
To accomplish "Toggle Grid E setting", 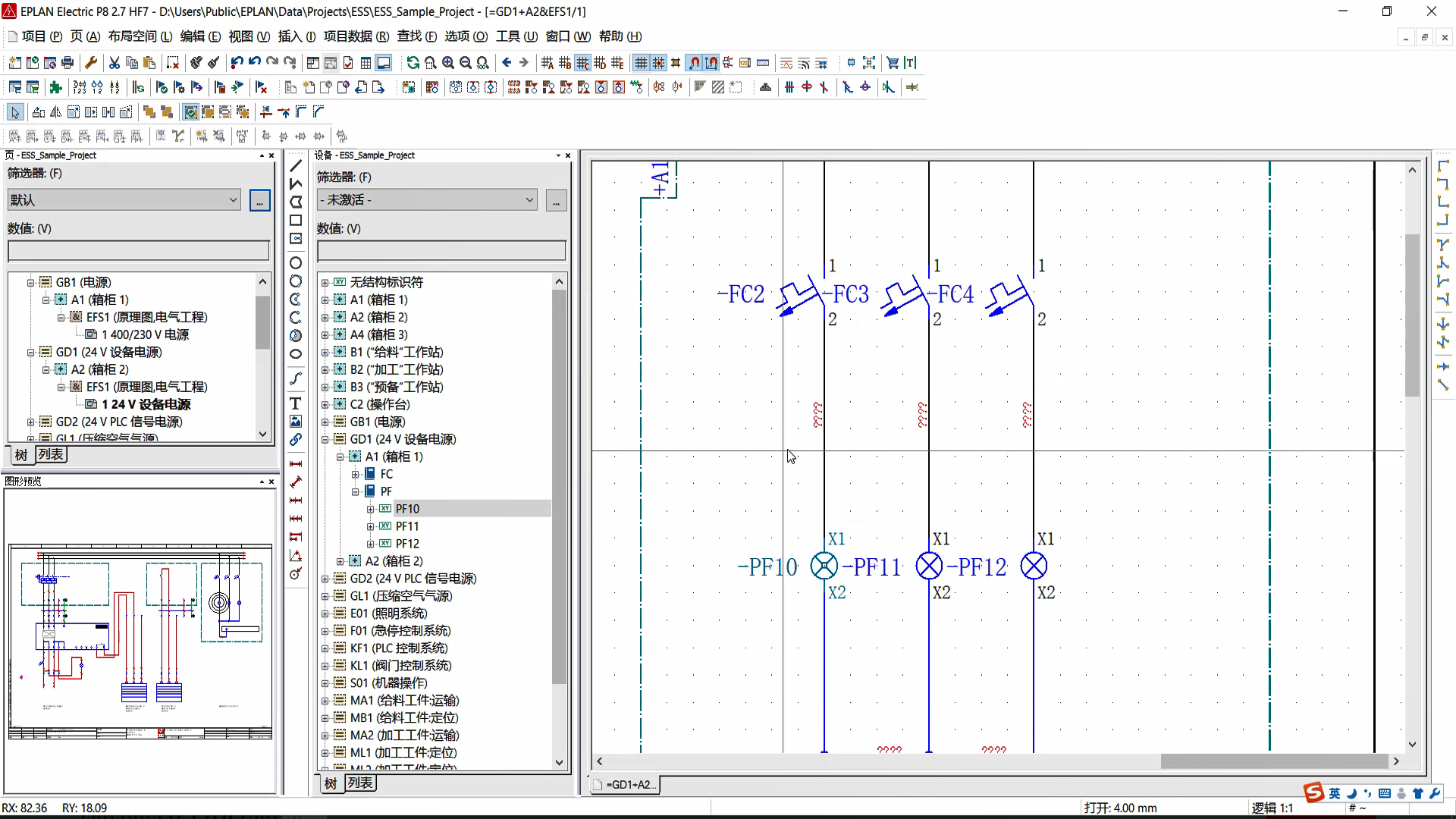I will pyautogui.click(x=617, y=63).
